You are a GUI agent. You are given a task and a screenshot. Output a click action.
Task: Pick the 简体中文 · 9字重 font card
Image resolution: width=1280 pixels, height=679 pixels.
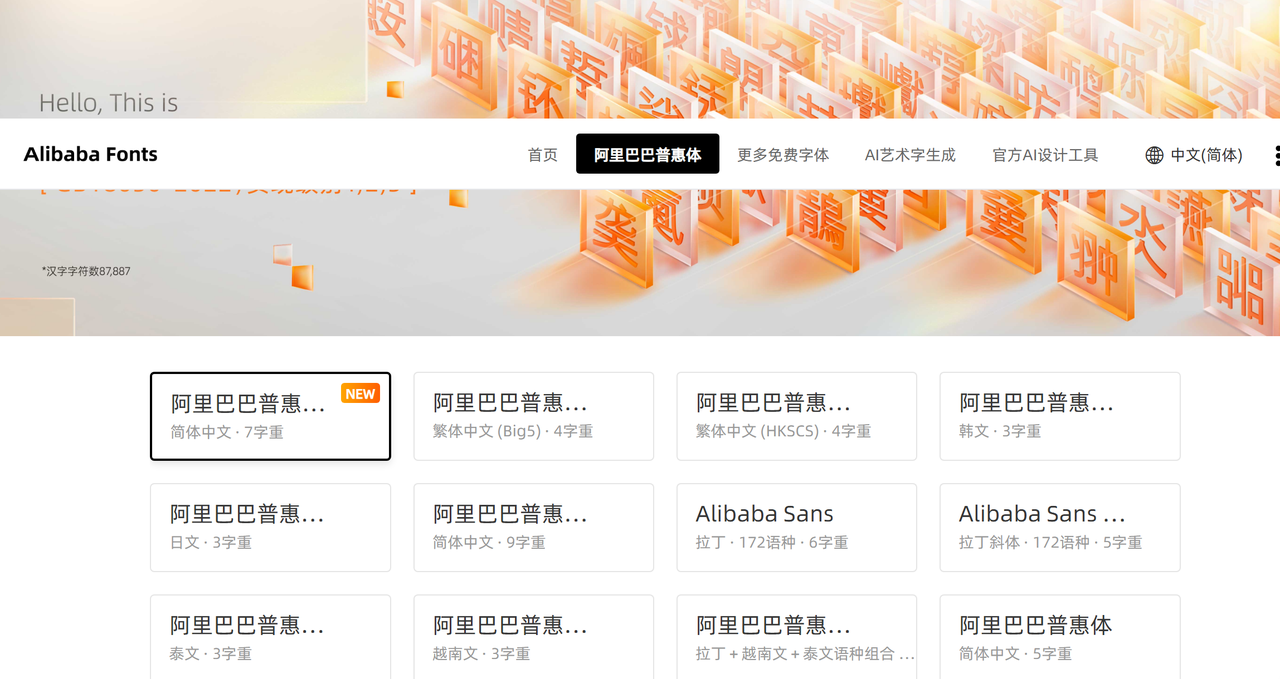pos(533,527)
